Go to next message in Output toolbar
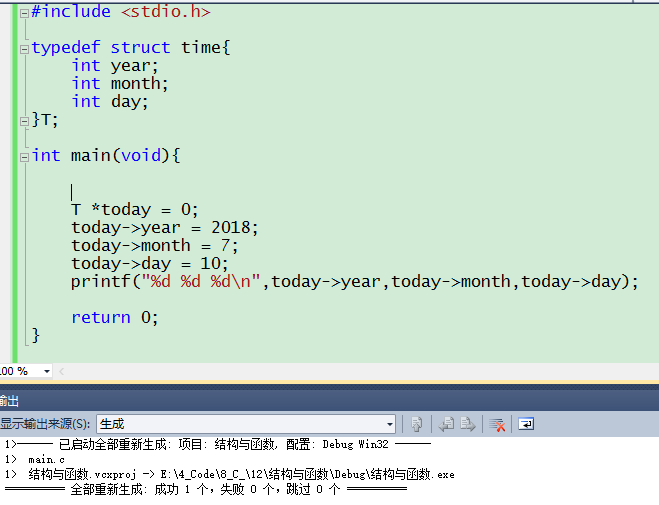Screen dimensions: 659x505 pyautogui.click(x=468, y=424)
